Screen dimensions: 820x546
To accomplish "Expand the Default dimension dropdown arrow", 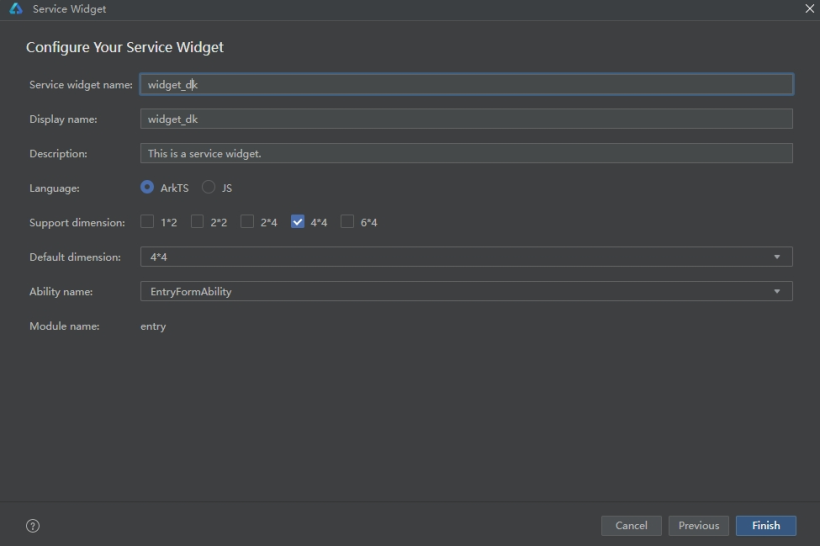I will 777,257.
